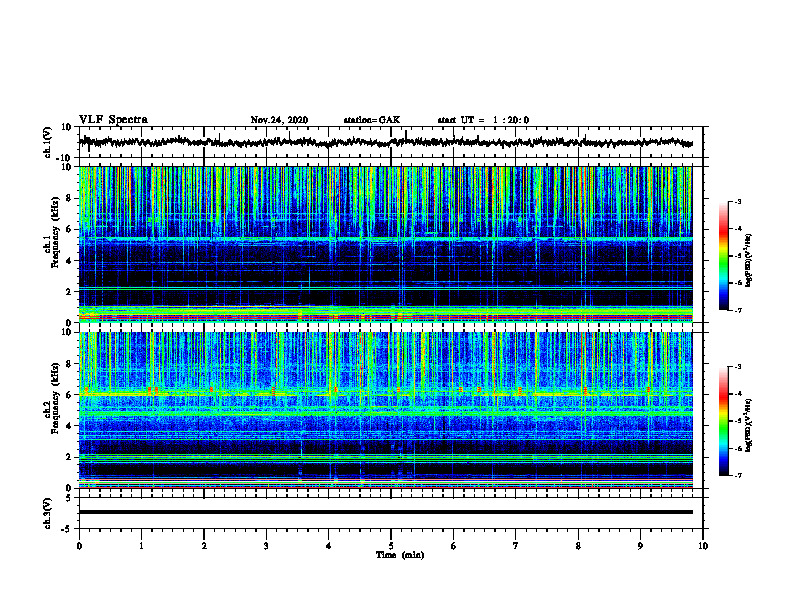
Task: Click the "-7" label on ch.2 color bar
Action: coord(738,476)
